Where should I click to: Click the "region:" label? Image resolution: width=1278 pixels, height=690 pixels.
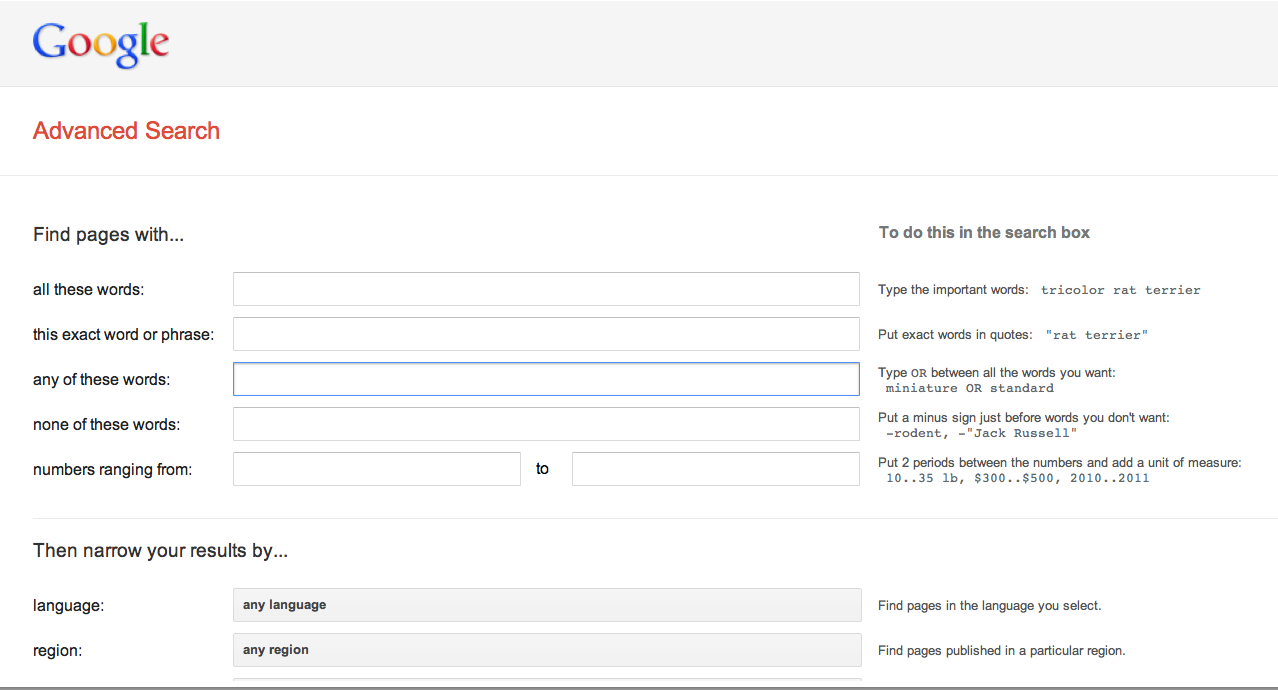57,651
